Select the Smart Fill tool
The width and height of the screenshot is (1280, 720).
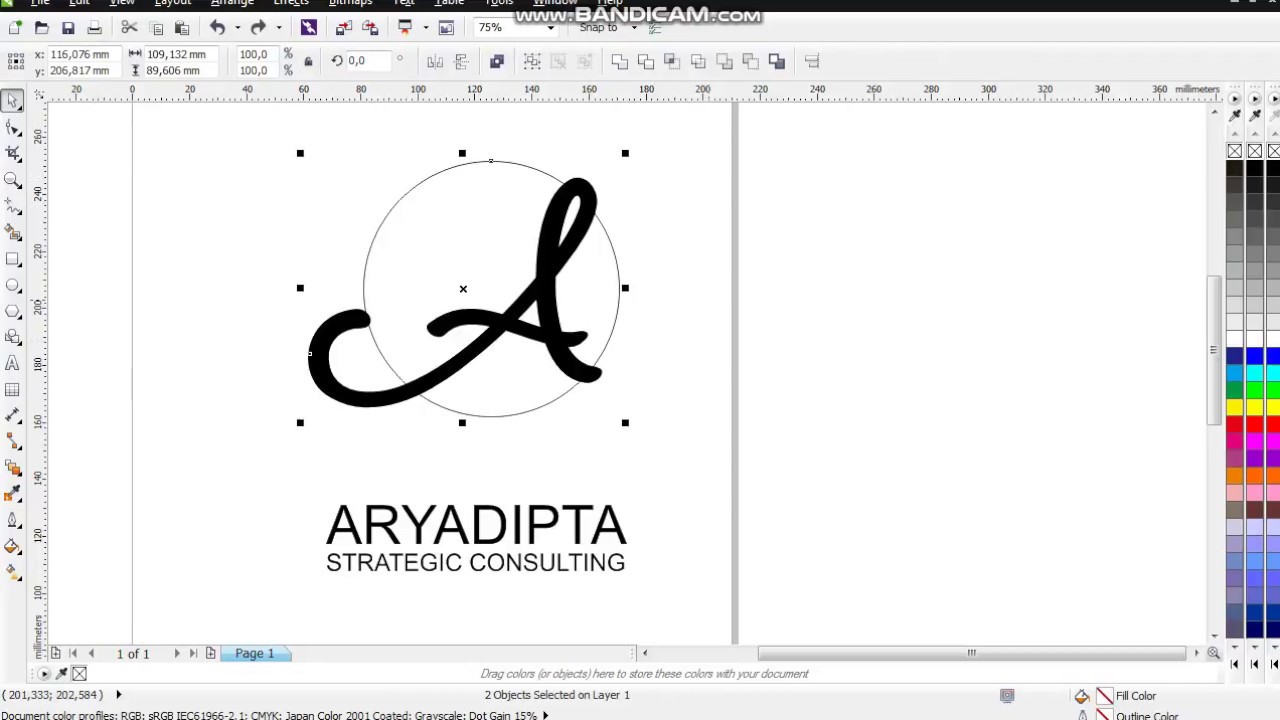coord(12,232)
